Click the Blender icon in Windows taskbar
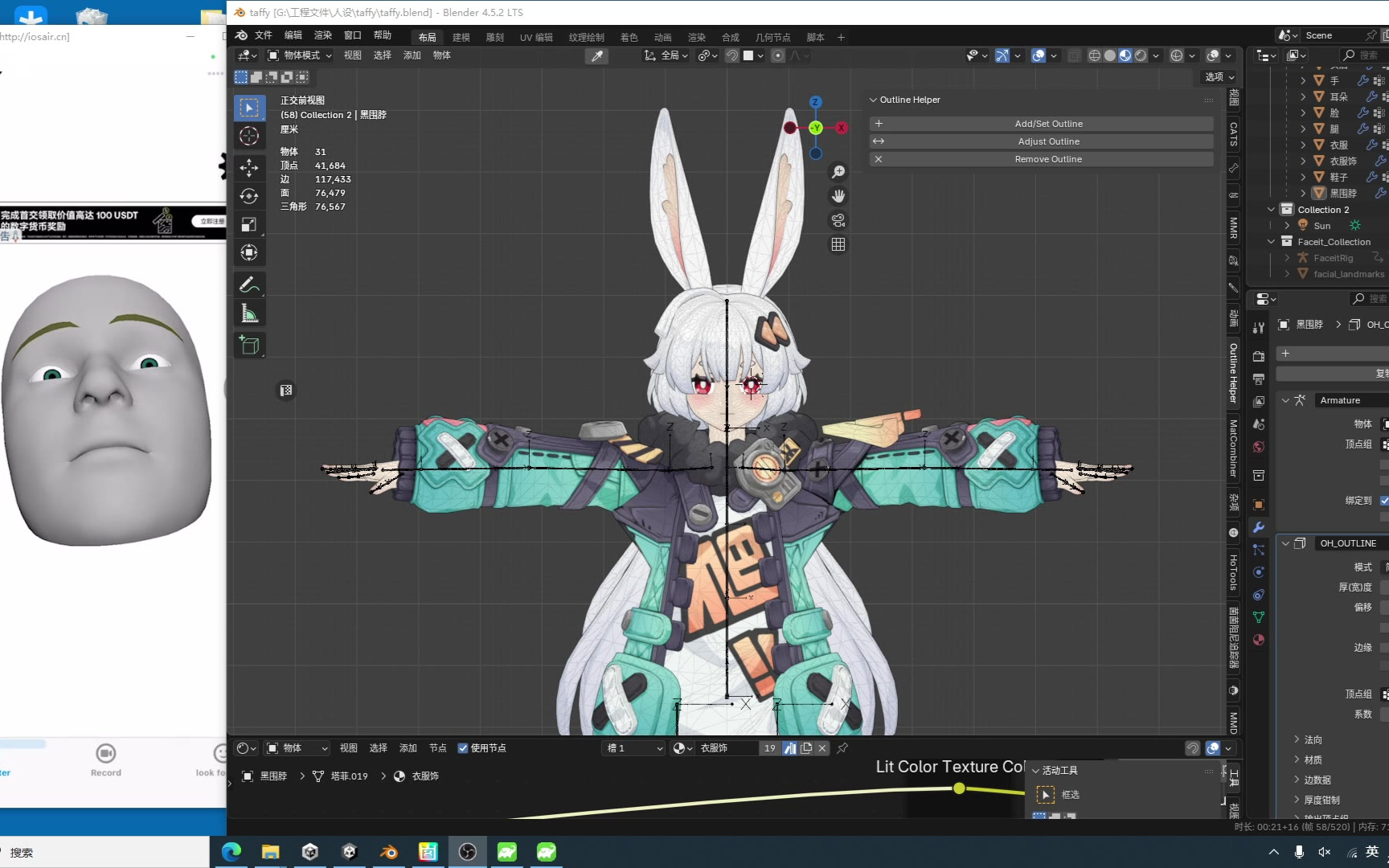1389x868 pixels. [x=389, y=852]
